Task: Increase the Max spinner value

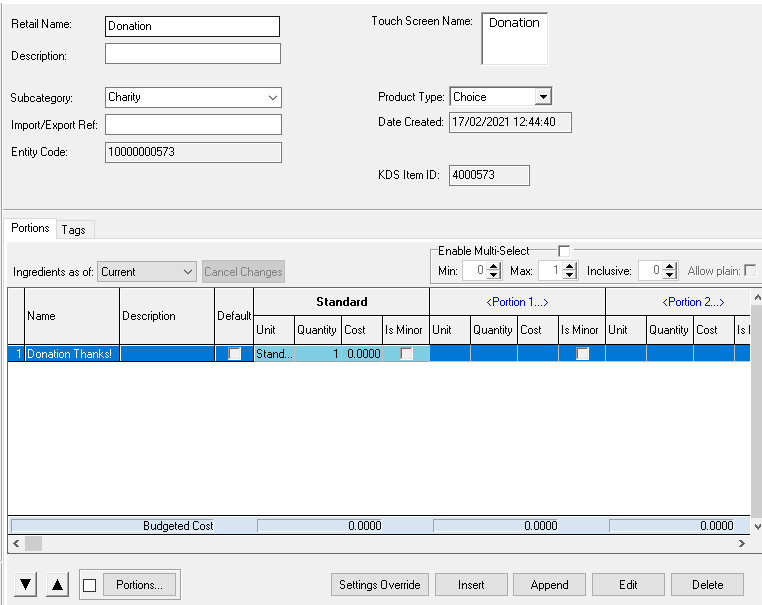Action: 570,266
